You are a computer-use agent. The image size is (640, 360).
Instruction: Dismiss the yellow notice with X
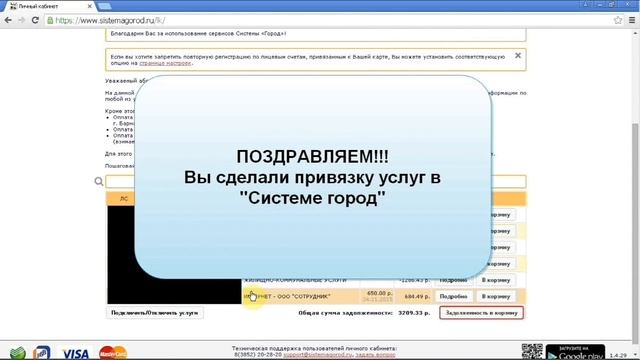pyautogui.click(x=518, y=56)
